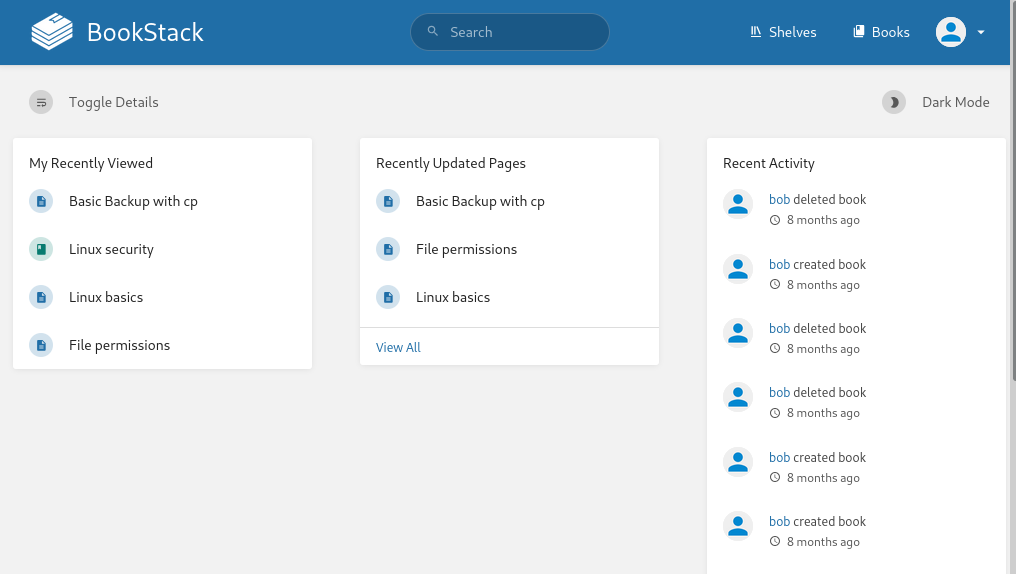The image size is (1016, 574).
Task: Click bob link in first created book entry
Action: pos(779,264)
